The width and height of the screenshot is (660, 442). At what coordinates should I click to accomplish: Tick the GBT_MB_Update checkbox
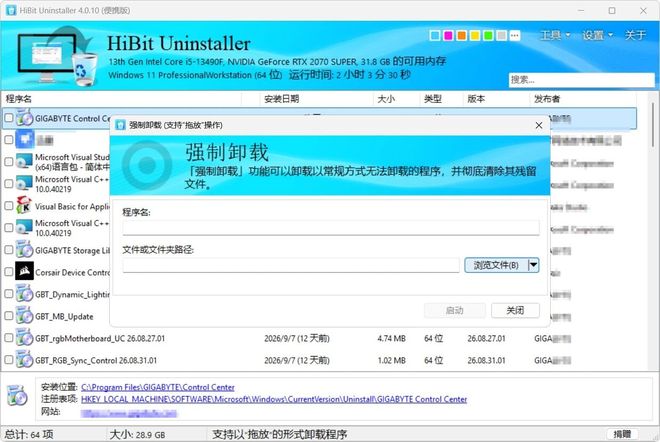(x=8, y=315)
